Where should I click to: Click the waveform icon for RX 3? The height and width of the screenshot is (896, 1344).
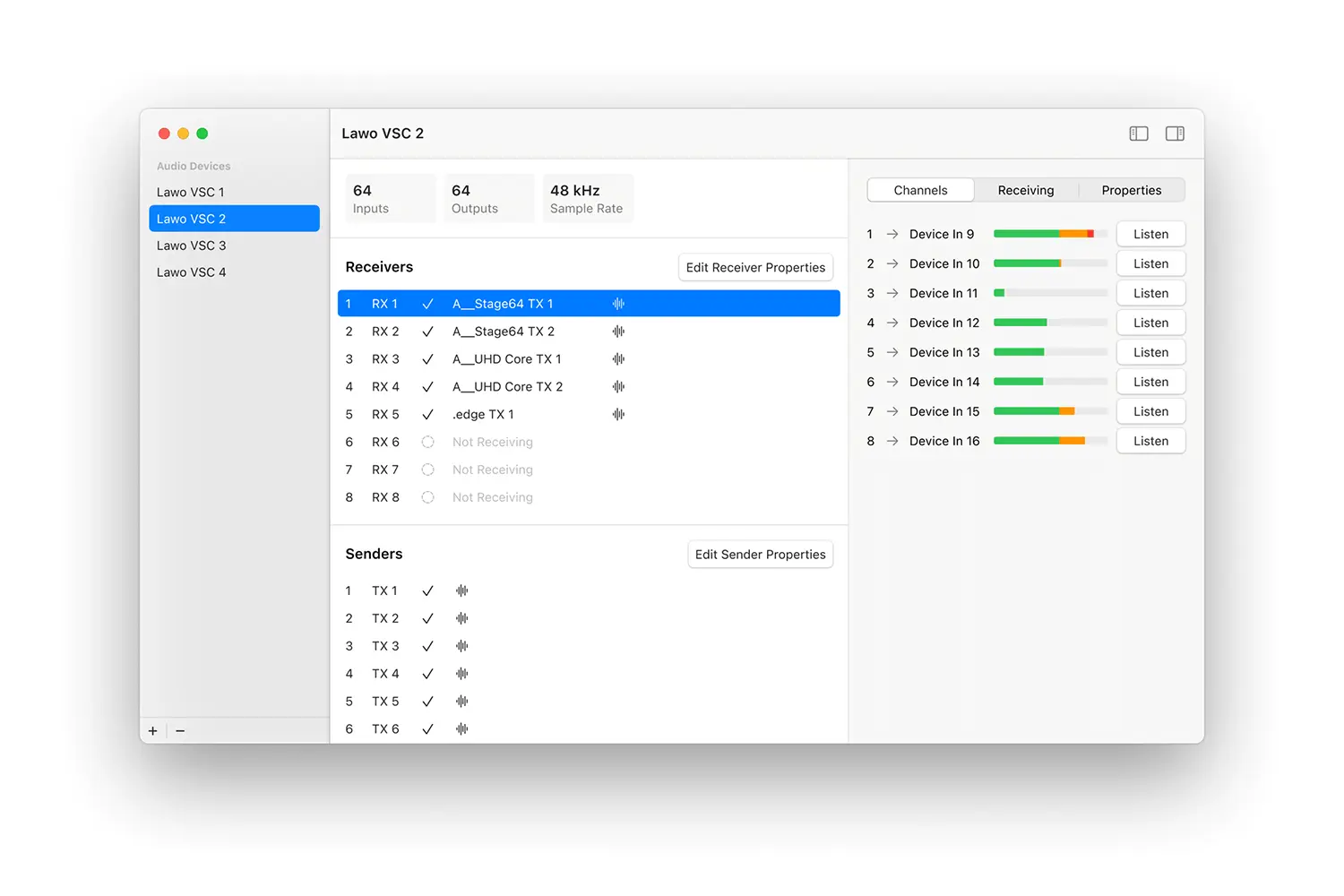[x=618, y=359]
